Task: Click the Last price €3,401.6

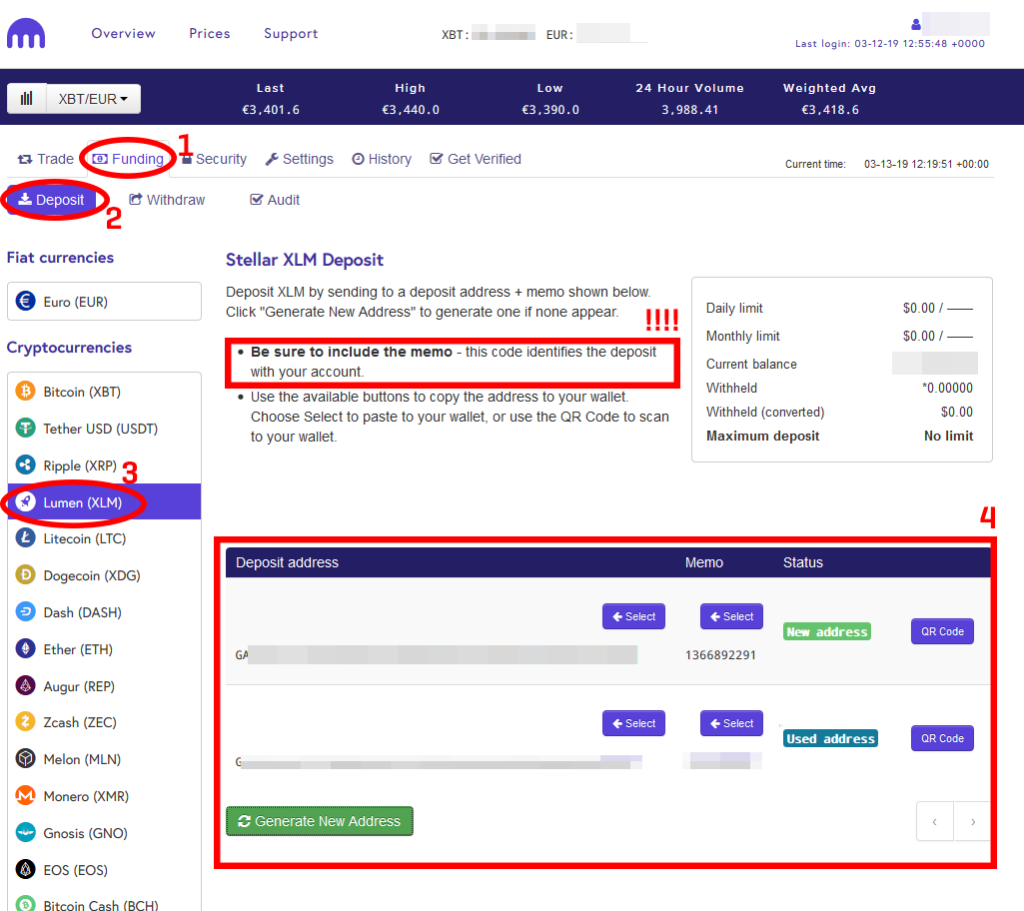Action: (x=271, y=110)
